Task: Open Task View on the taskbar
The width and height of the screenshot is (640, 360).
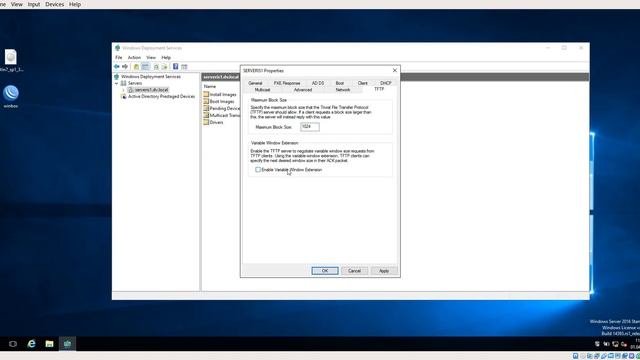Action: [13, 344]
